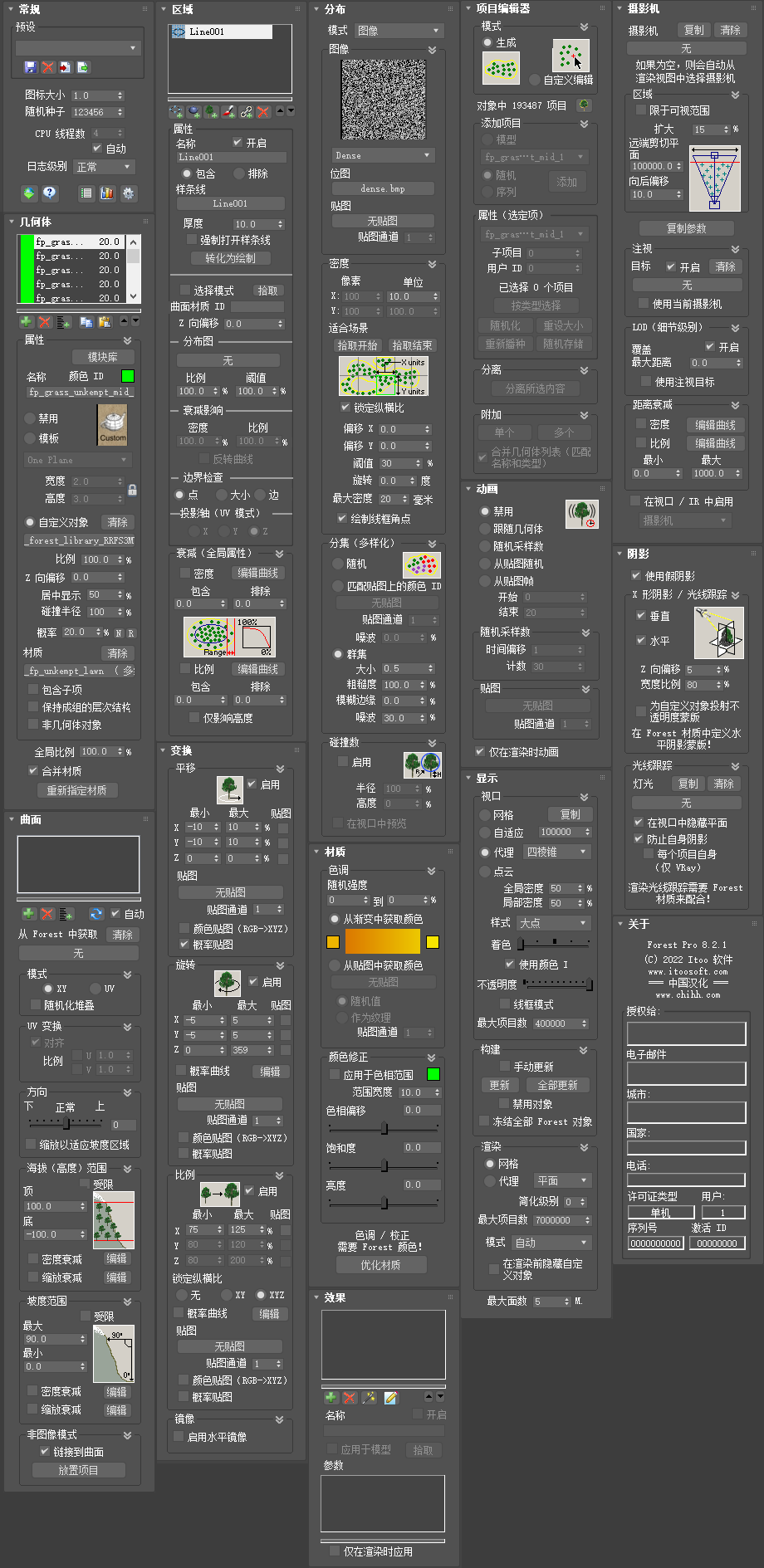Click add multiple list icon in 几何体

click(64, 321)
